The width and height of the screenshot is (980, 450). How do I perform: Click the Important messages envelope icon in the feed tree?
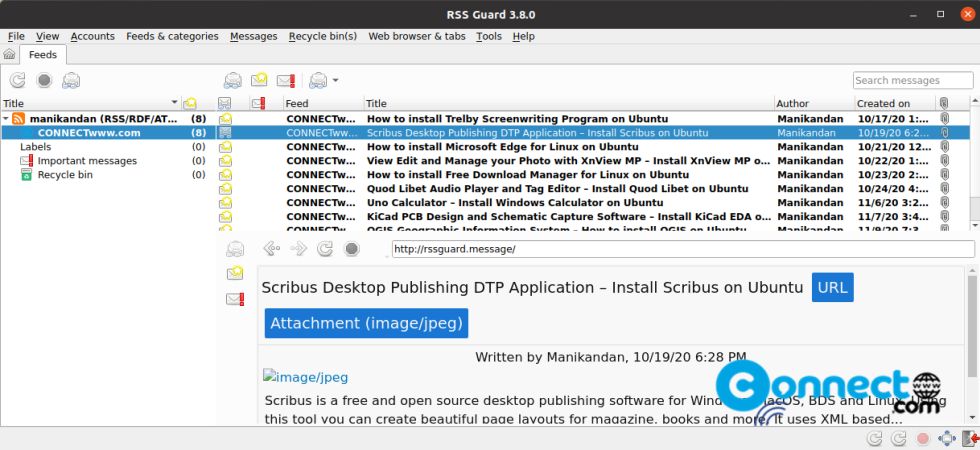(x=26, y=161)
